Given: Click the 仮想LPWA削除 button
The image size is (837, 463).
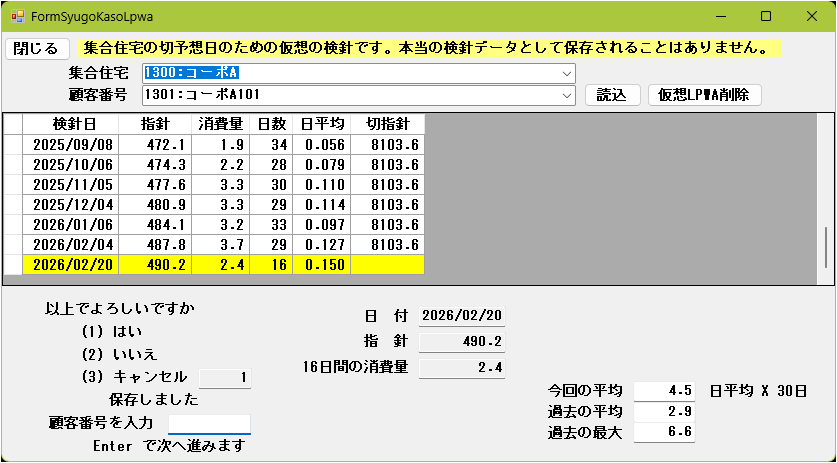Looking at the screenshot, I should click(x=705, y=95).
